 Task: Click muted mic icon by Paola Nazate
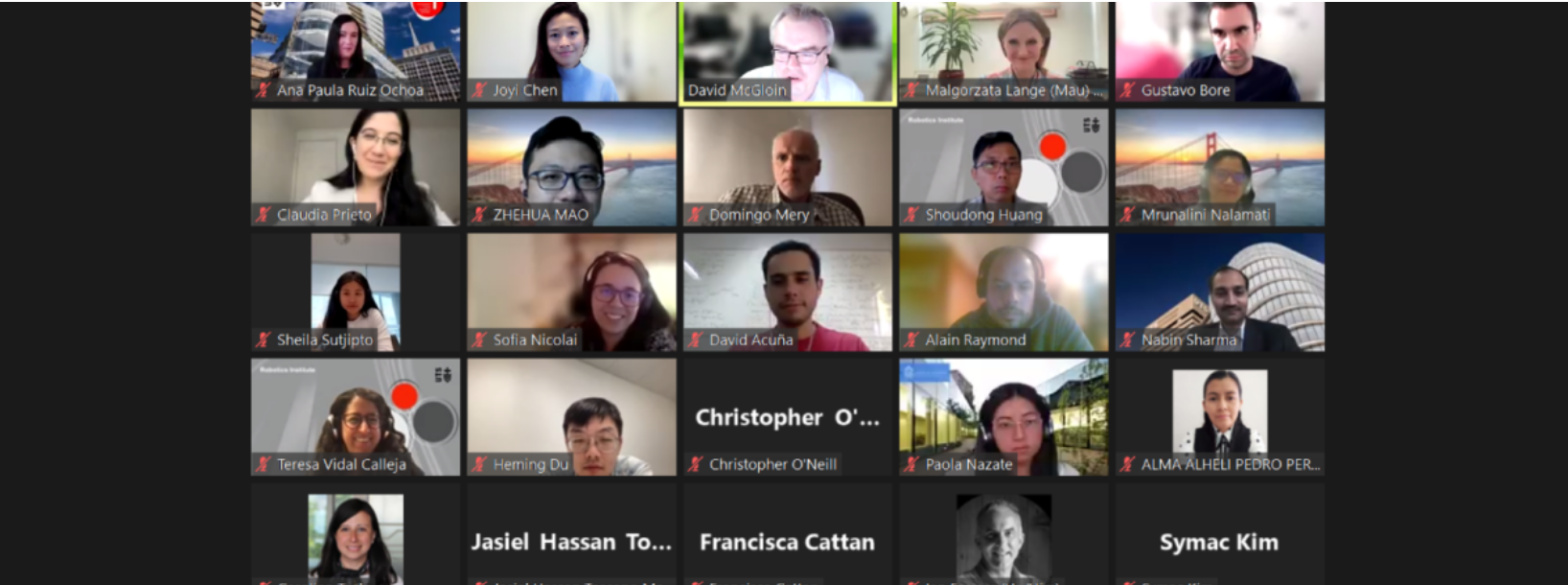[x=911, y=464]
